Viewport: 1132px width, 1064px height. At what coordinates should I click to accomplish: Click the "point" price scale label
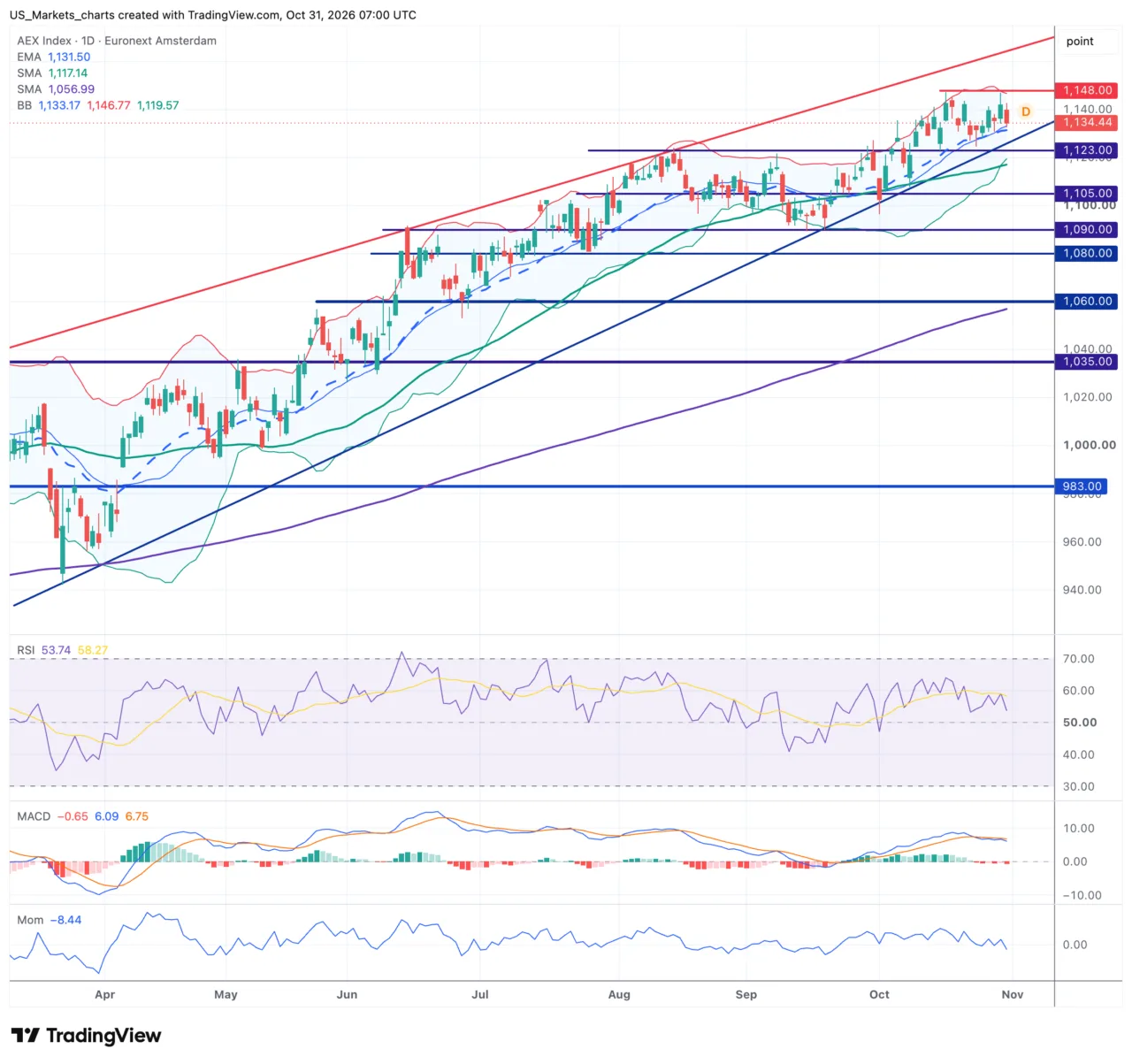(1080, 42)
